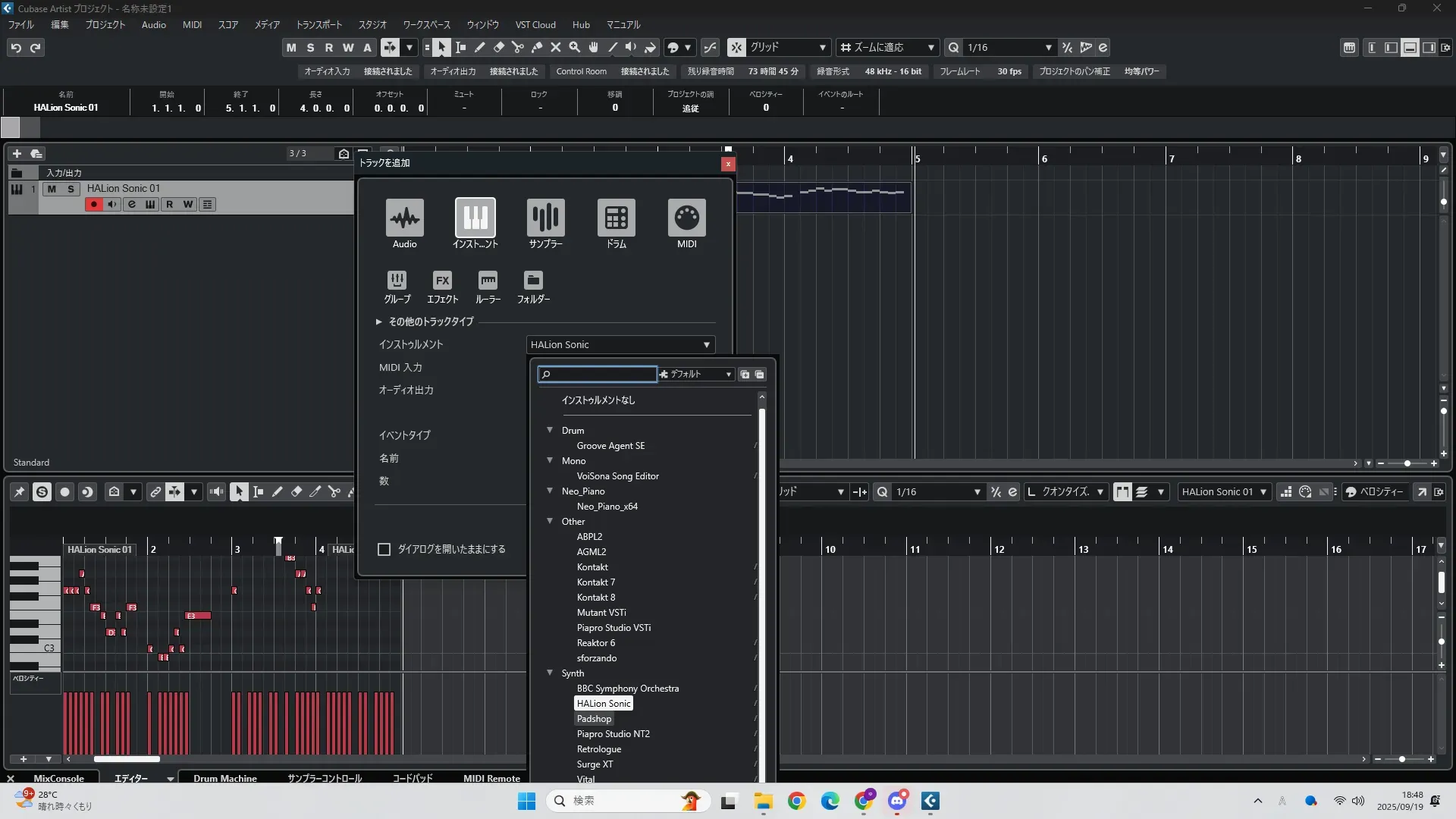Mute the HALion Sonic 01 track
The height and width of the screenshot is (819, 1456).
click(52, 189)
